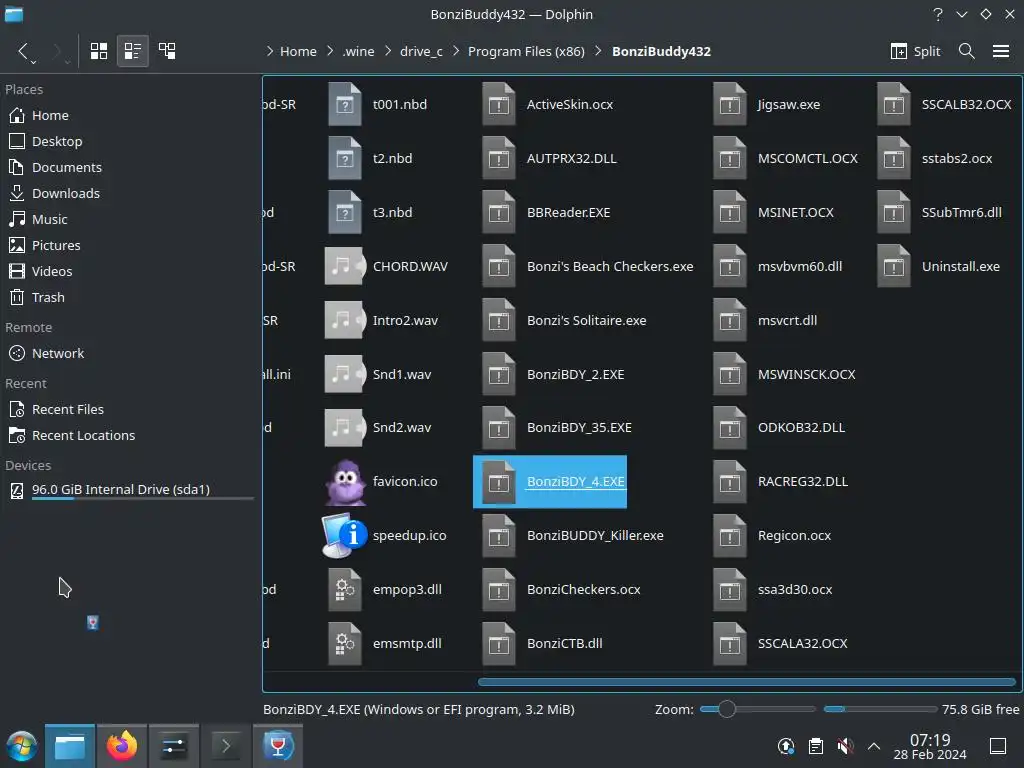Image resolution: width=1024 pixels, height=768 pixels.
Task: Click the Split view button
Action: [x=915, y=51]
